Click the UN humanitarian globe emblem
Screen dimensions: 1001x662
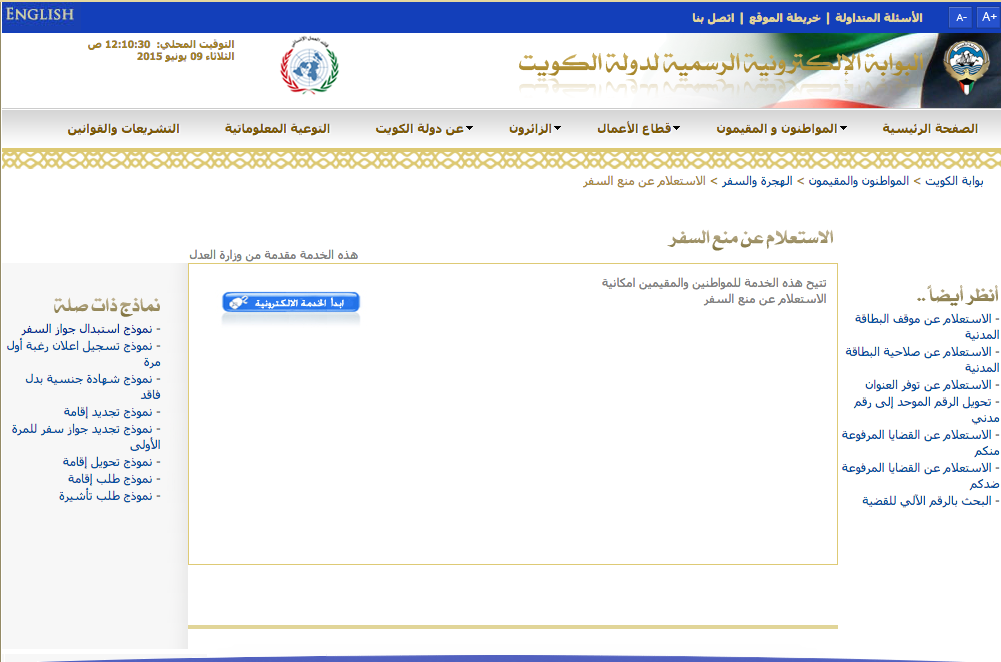[310, 65]
